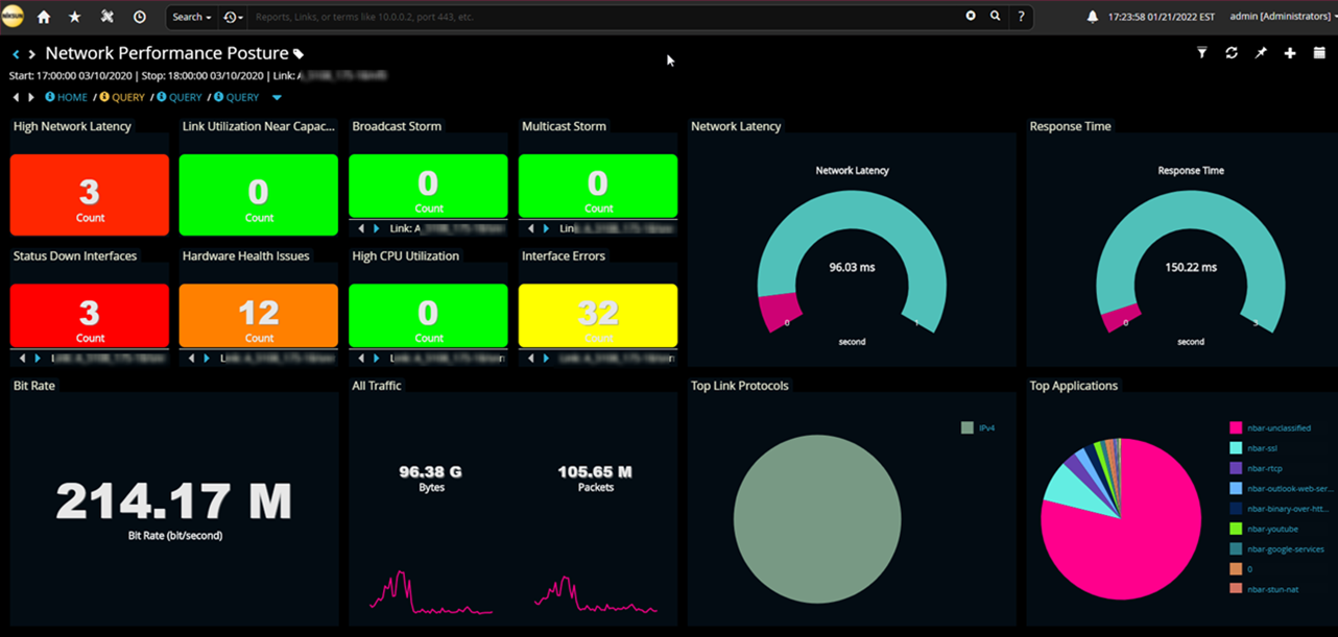This screenshot has height=637, width=1338.
Task: Click next link arrow under High CPU Utilization
Action: pyautogui.click(x=377, y=358)
